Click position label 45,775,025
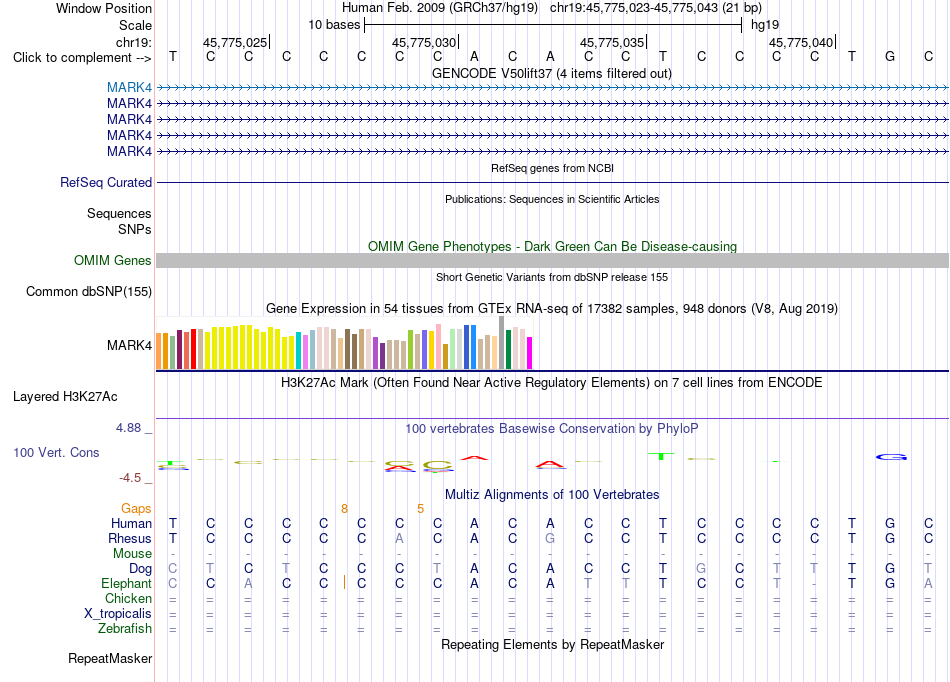The image size is (950, 682). [234, 42]
